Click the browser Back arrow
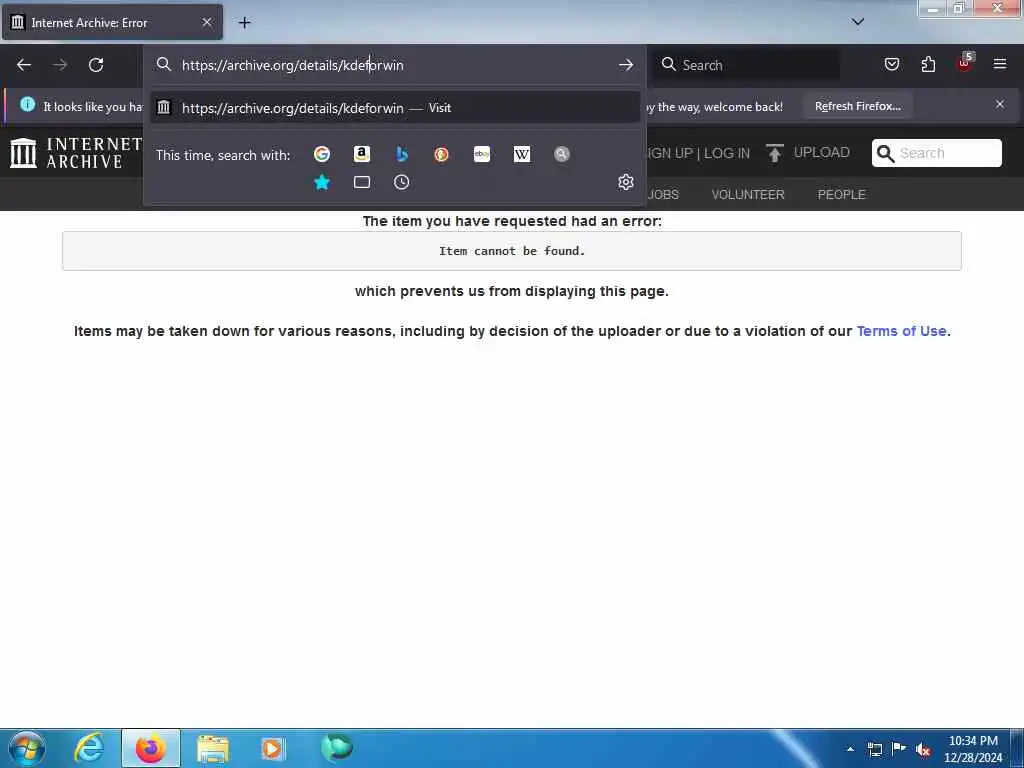 [x=24, y=65]
